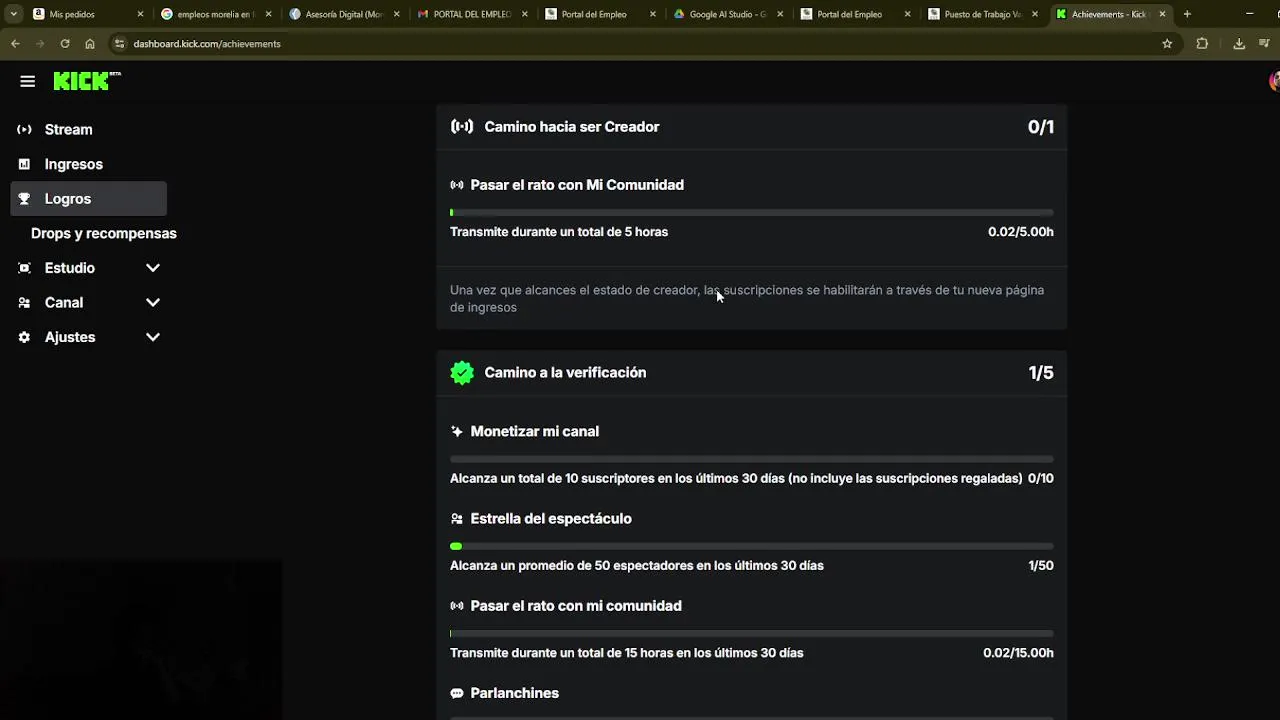Viewport: 1280px width, 720px height.
Task: Click the Ingresos chart icon in sidebar
Action: 24,164
